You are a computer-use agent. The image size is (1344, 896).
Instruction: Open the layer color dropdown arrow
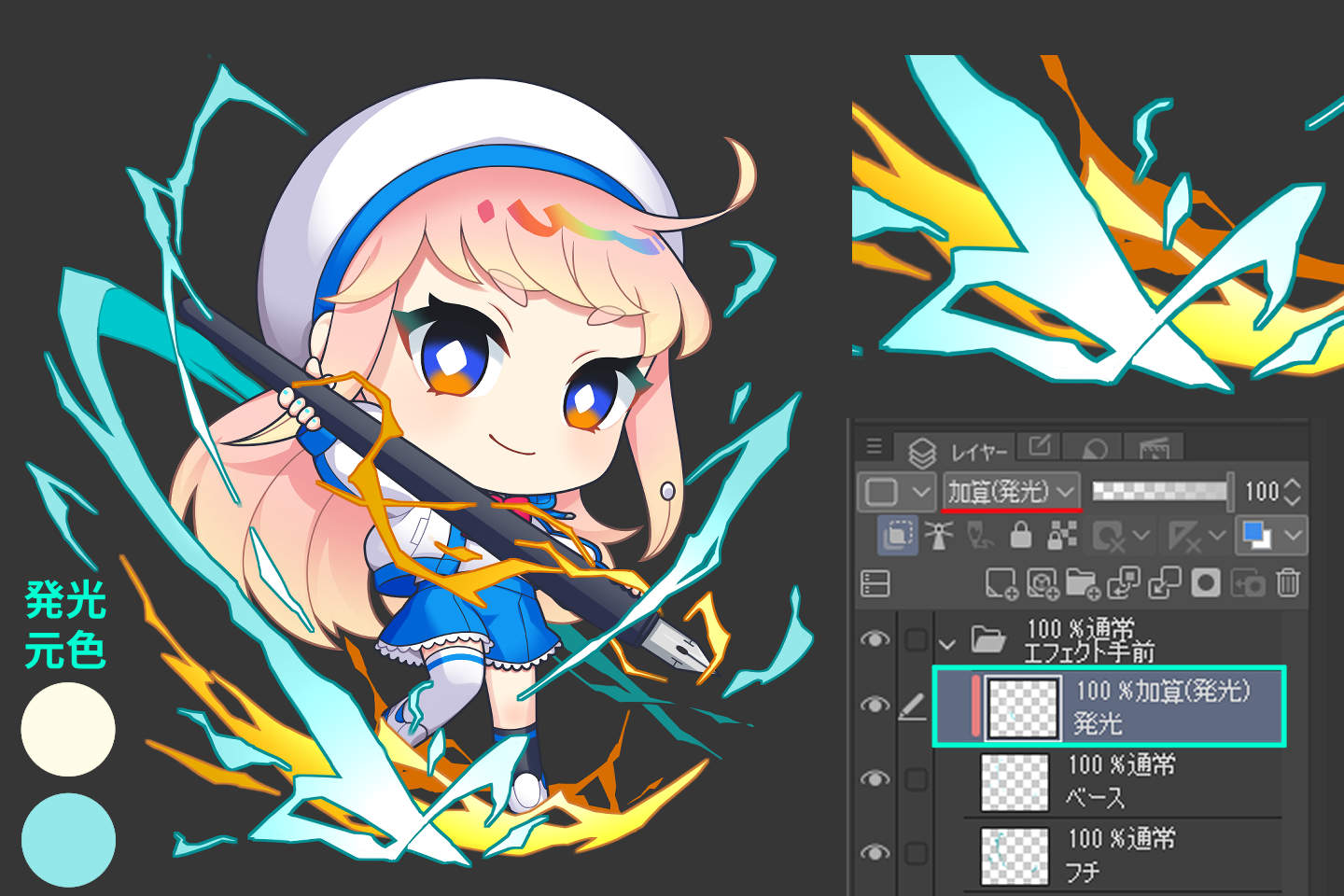pyautogui.click(x=1294, y=536)
